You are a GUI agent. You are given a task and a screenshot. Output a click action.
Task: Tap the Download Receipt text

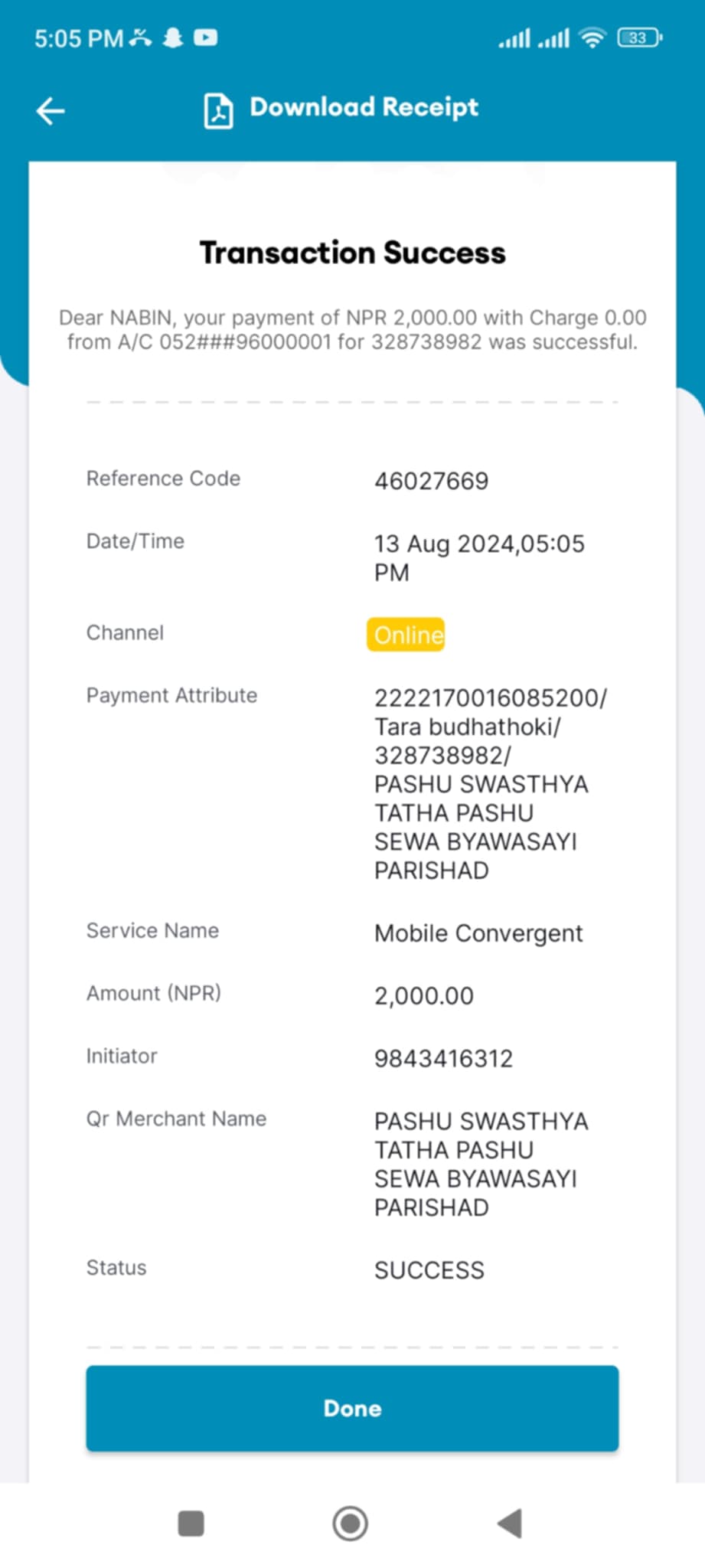tap(364, 107)
